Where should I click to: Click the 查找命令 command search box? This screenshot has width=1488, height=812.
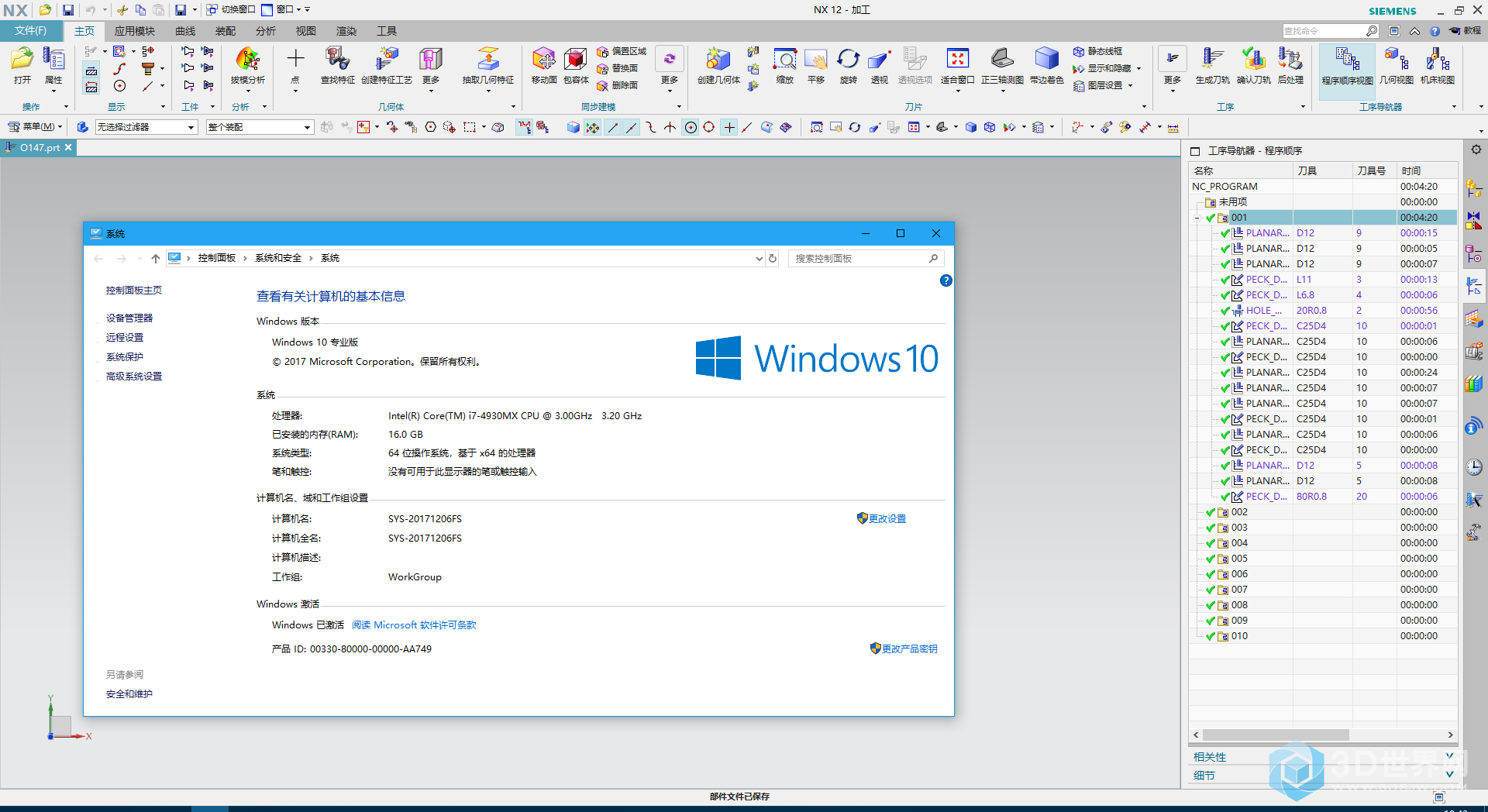point(1331,31)
